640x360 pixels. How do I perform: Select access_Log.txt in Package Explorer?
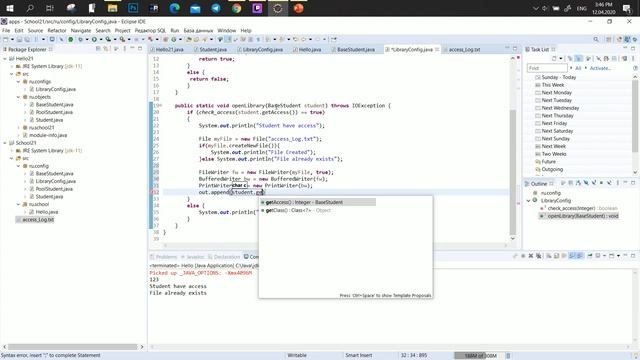coord(35,220)
